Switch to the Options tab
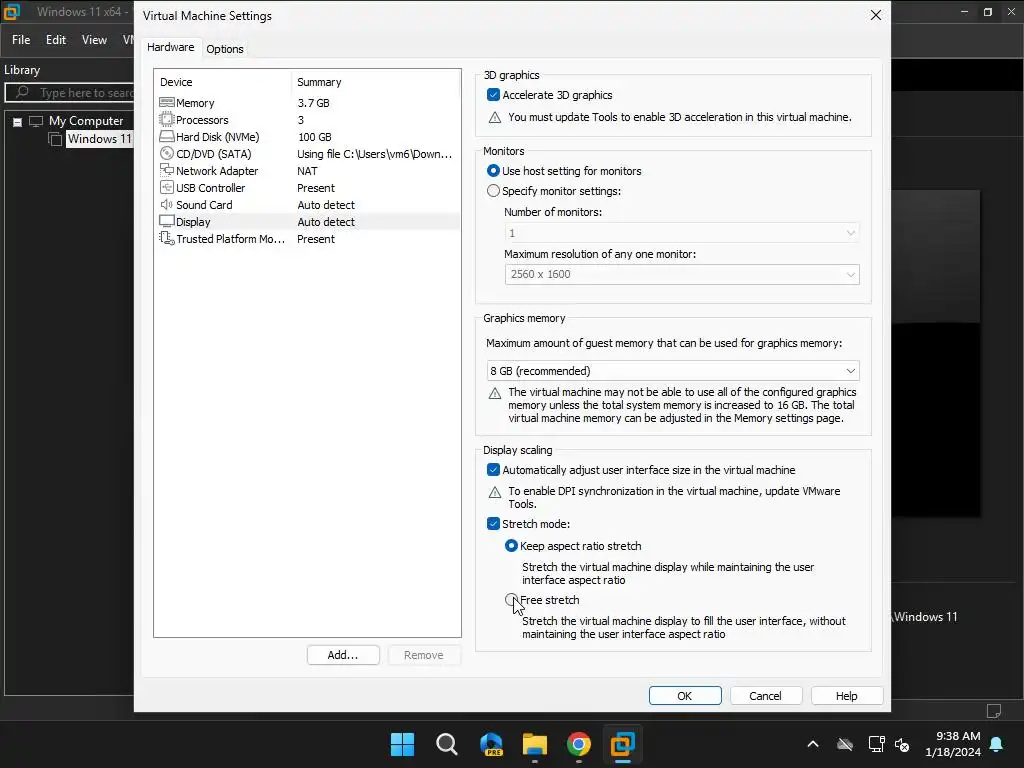This screenshot has width=1024, height=768. [x=225, y=49]
